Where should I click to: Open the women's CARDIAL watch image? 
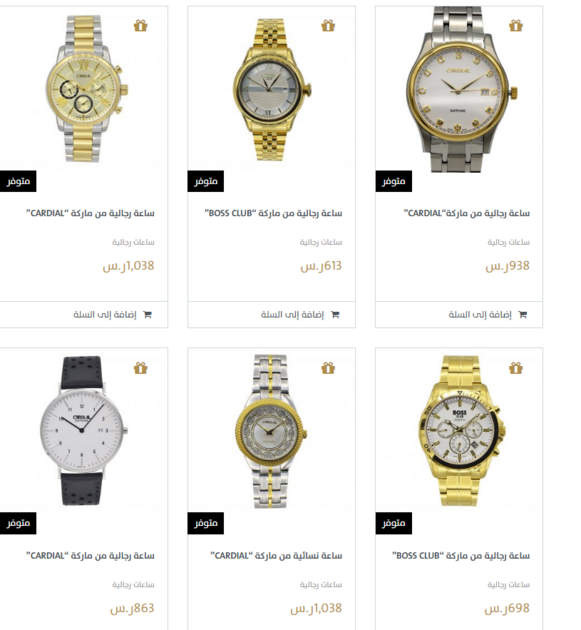pos(271,431)
